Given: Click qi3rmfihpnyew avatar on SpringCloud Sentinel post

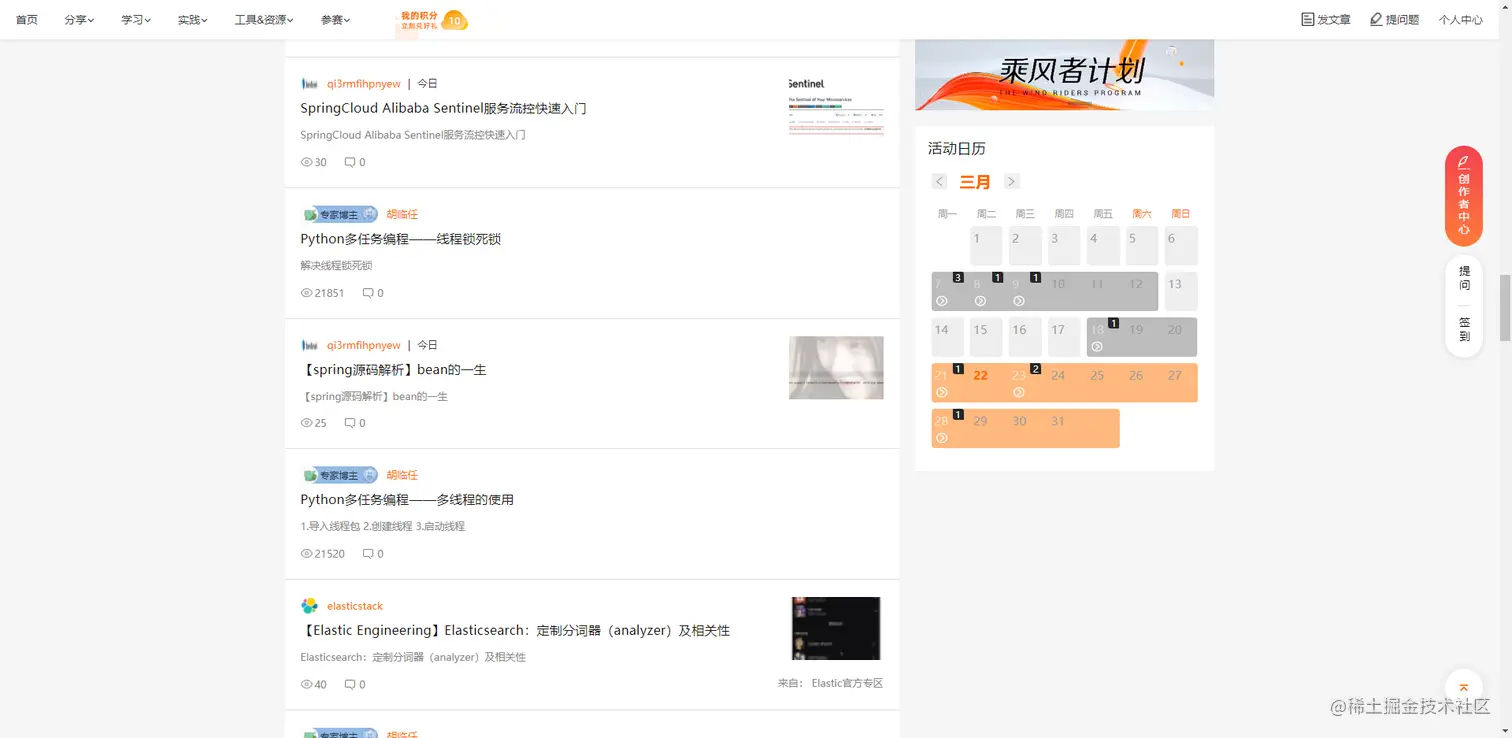Looking at the screenshot, I should pos(310,84).
